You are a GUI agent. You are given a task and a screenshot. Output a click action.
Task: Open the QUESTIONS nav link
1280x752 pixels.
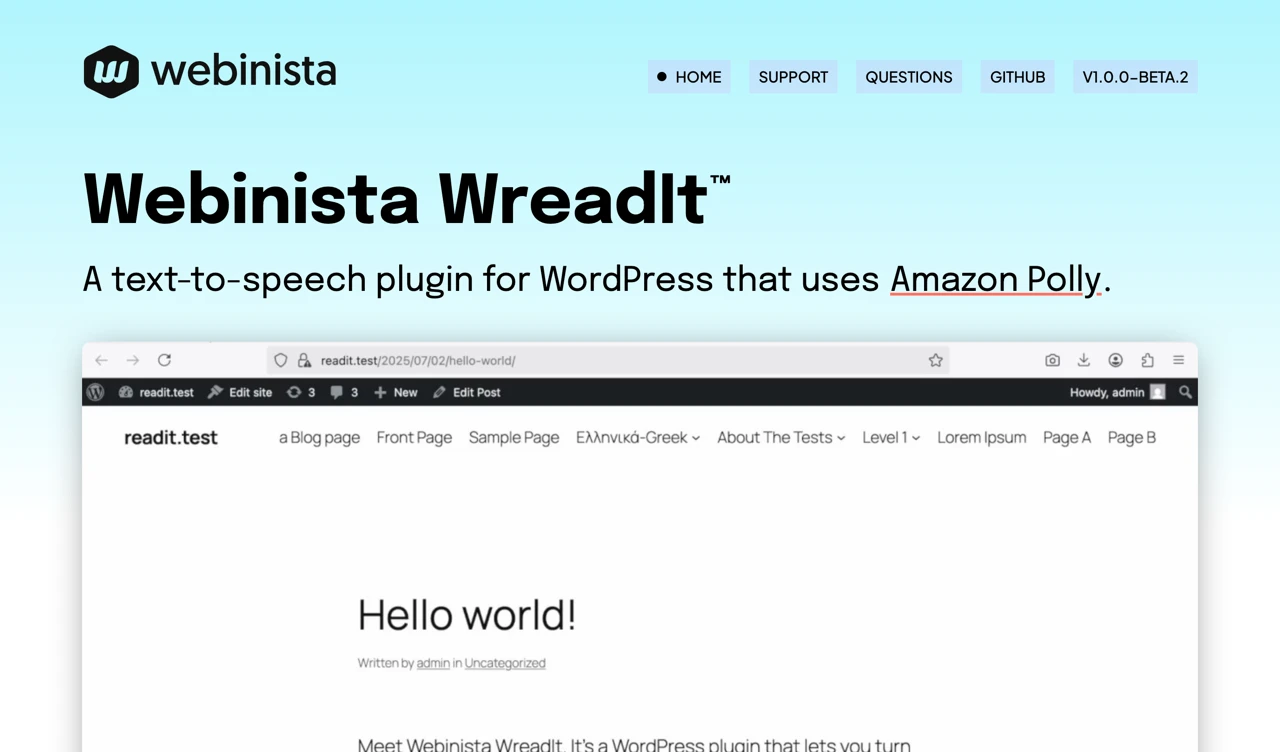(909, 77)
